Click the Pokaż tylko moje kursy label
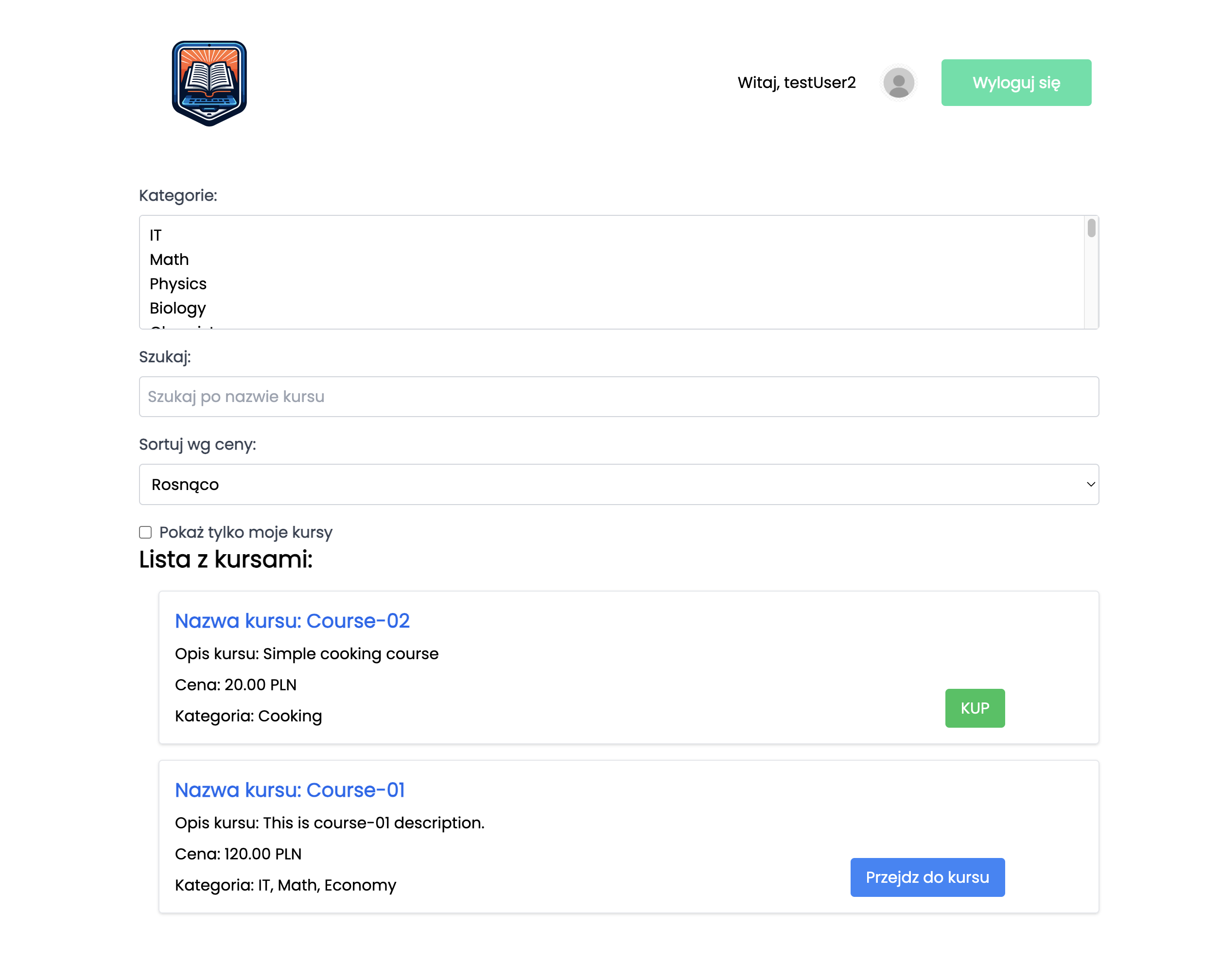This screenshot has height=980, width=1220. (x=245, y=532)
